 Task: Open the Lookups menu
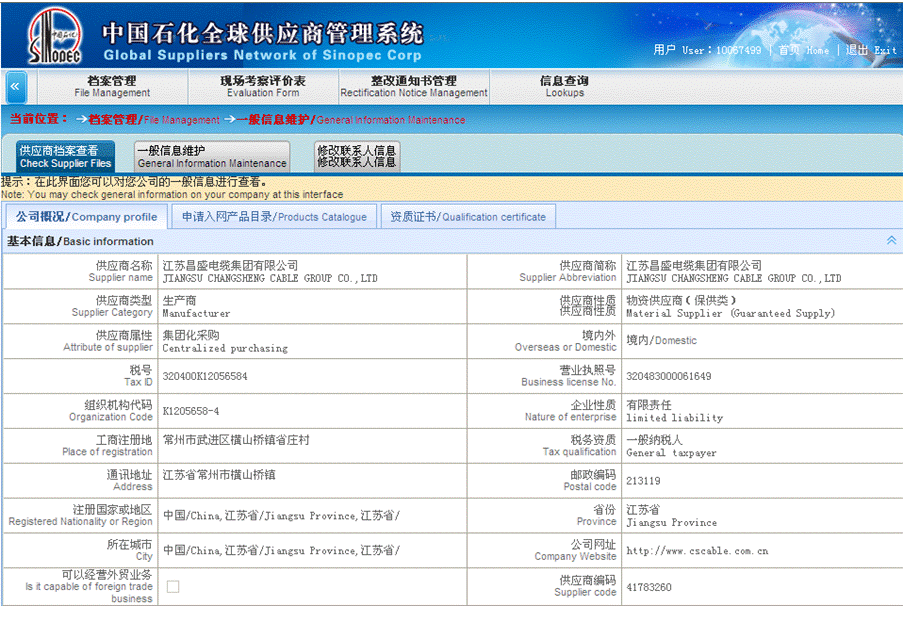[564, 87]
